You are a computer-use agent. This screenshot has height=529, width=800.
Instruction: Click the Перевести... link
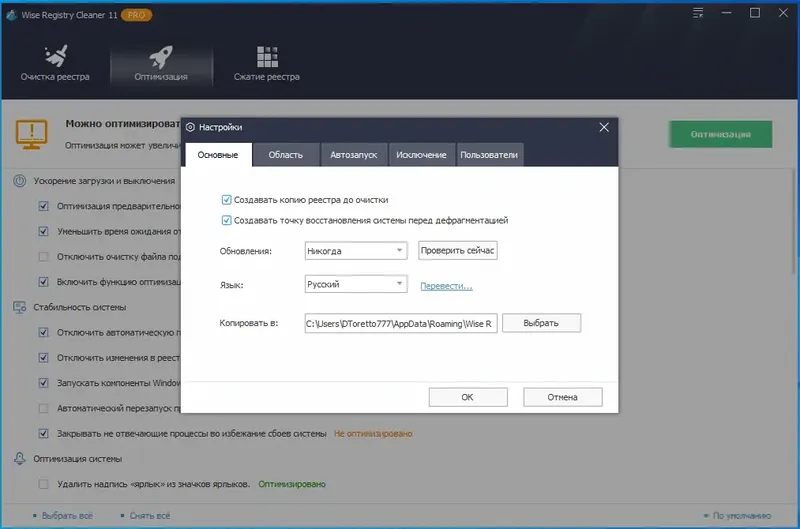(x=446, y=286)
